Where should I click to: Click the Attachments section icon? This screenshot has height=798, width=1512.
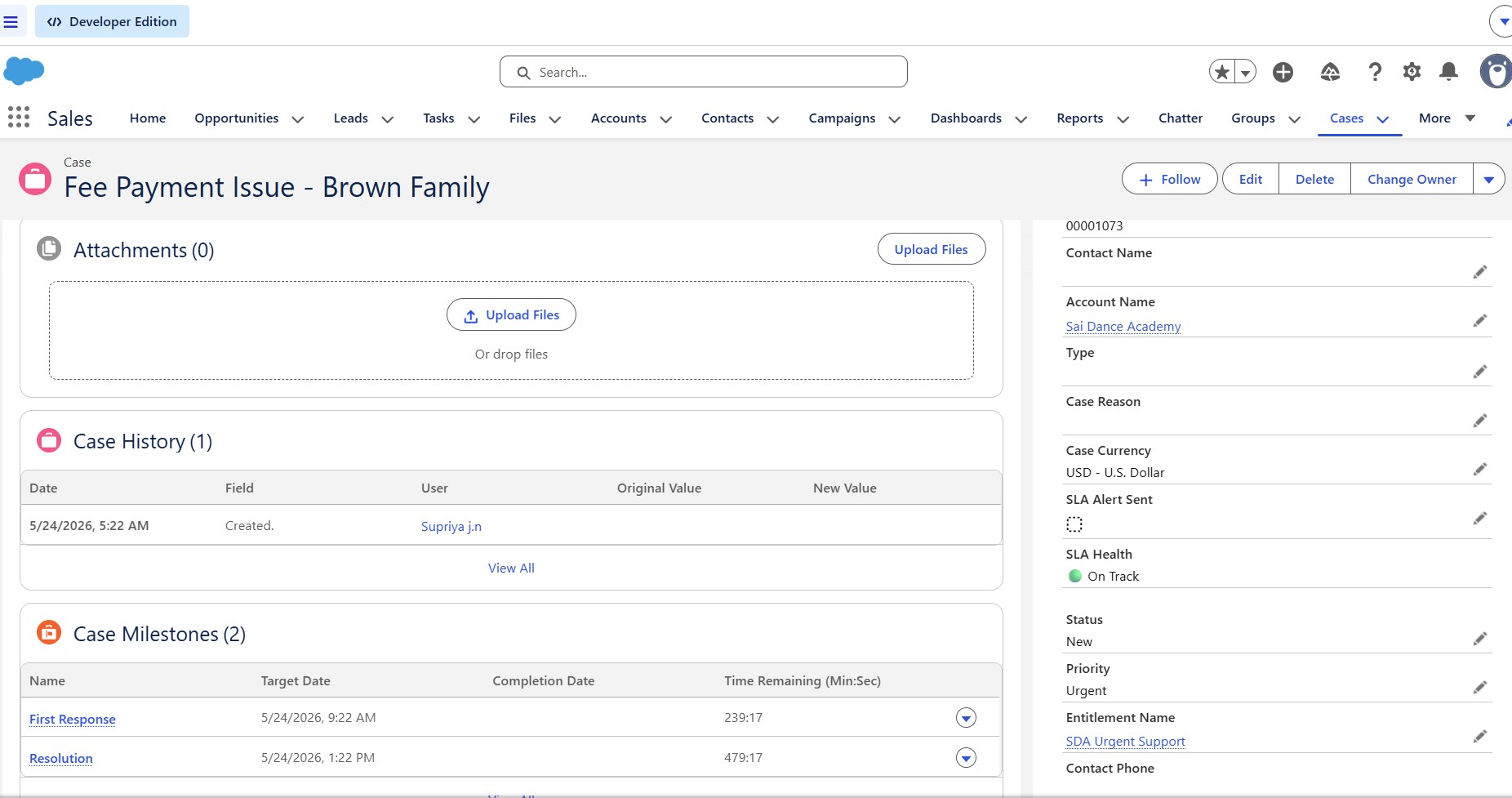49,248
